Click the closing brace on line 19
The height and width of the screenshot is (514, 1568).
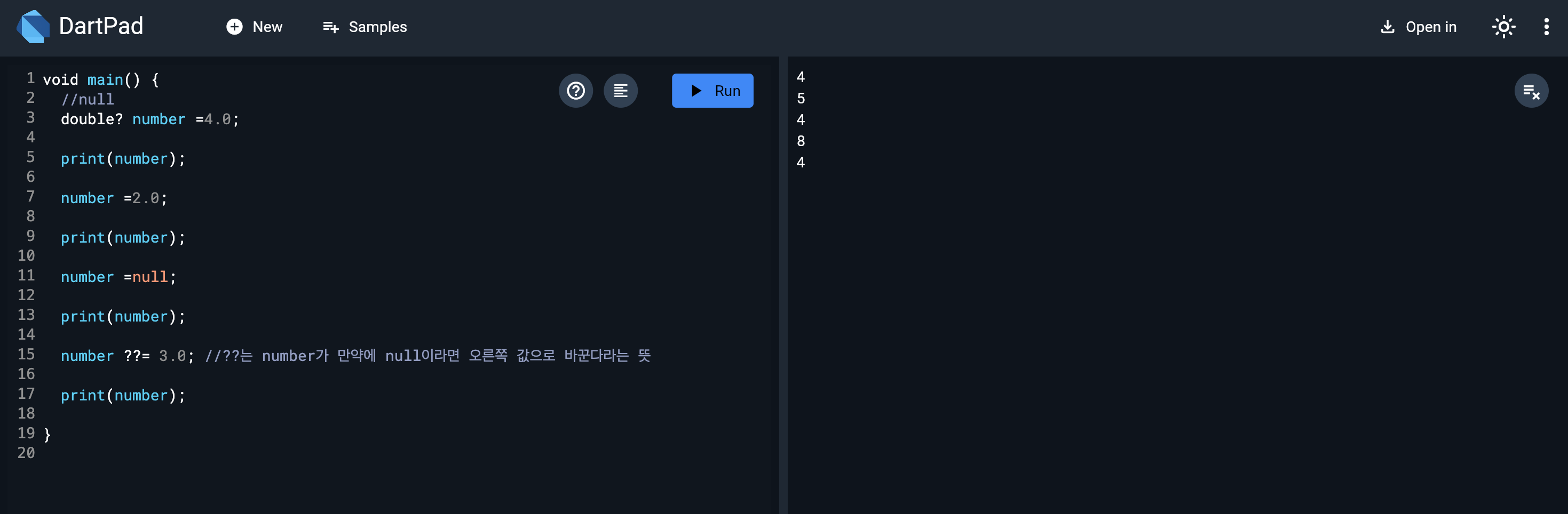tap(47, 435)
